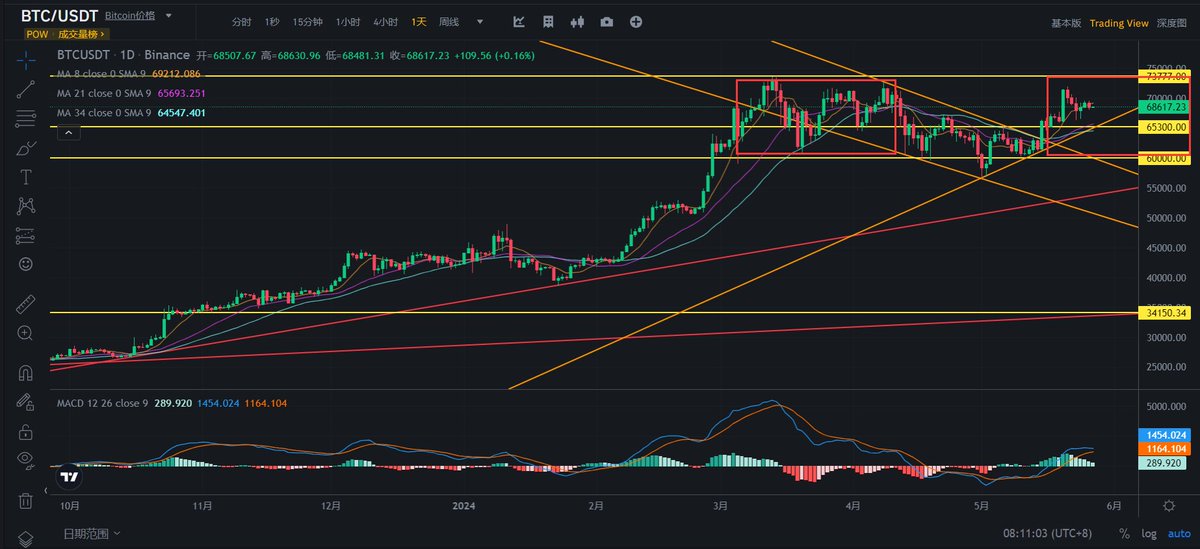
Task: Toggle lock all drawing tools
Action: (x=26, y=431)
